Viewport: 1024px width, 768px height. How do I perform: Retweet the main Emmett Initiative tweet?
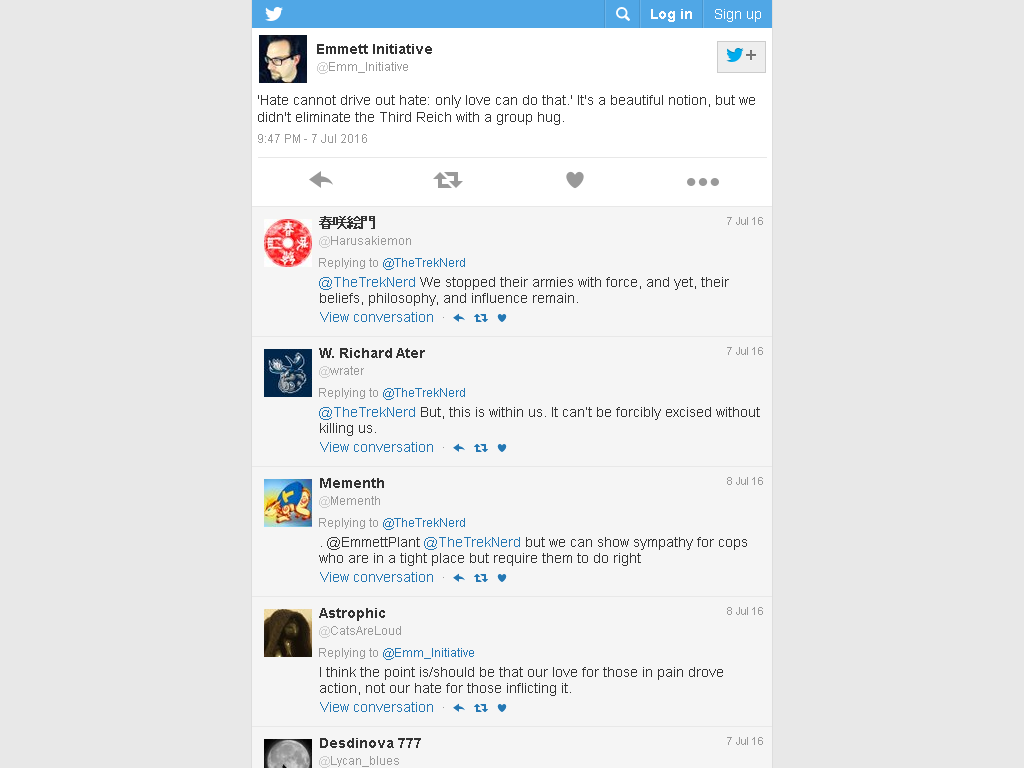[448, 180]
